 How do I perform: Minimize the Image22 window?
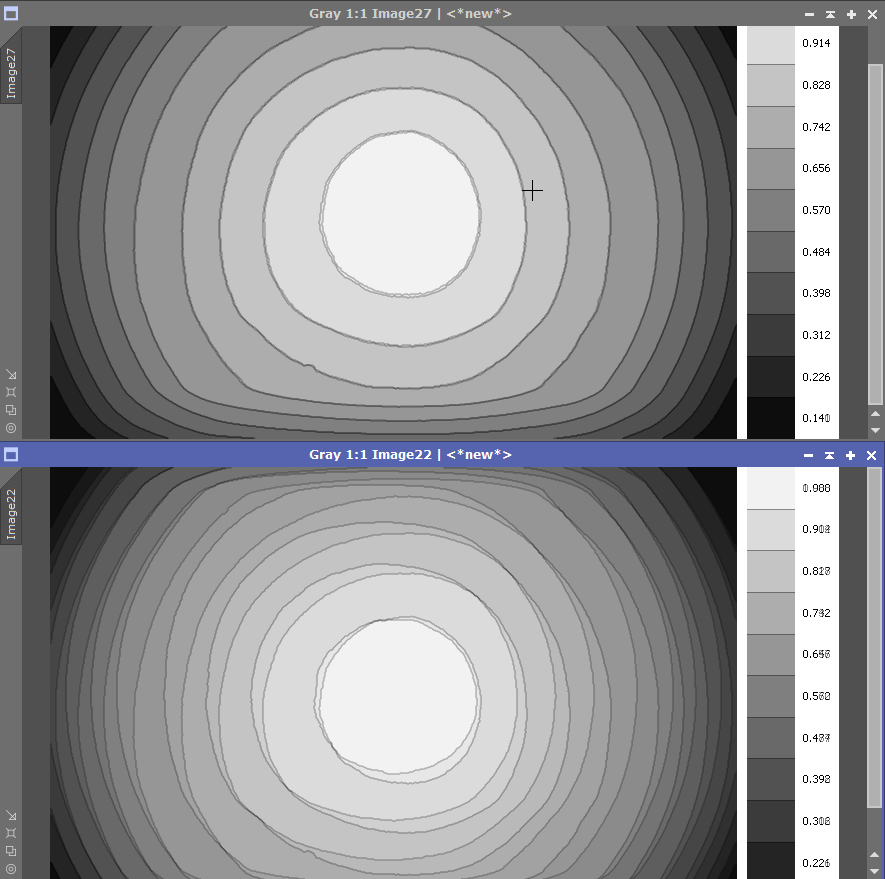point(809,454)
